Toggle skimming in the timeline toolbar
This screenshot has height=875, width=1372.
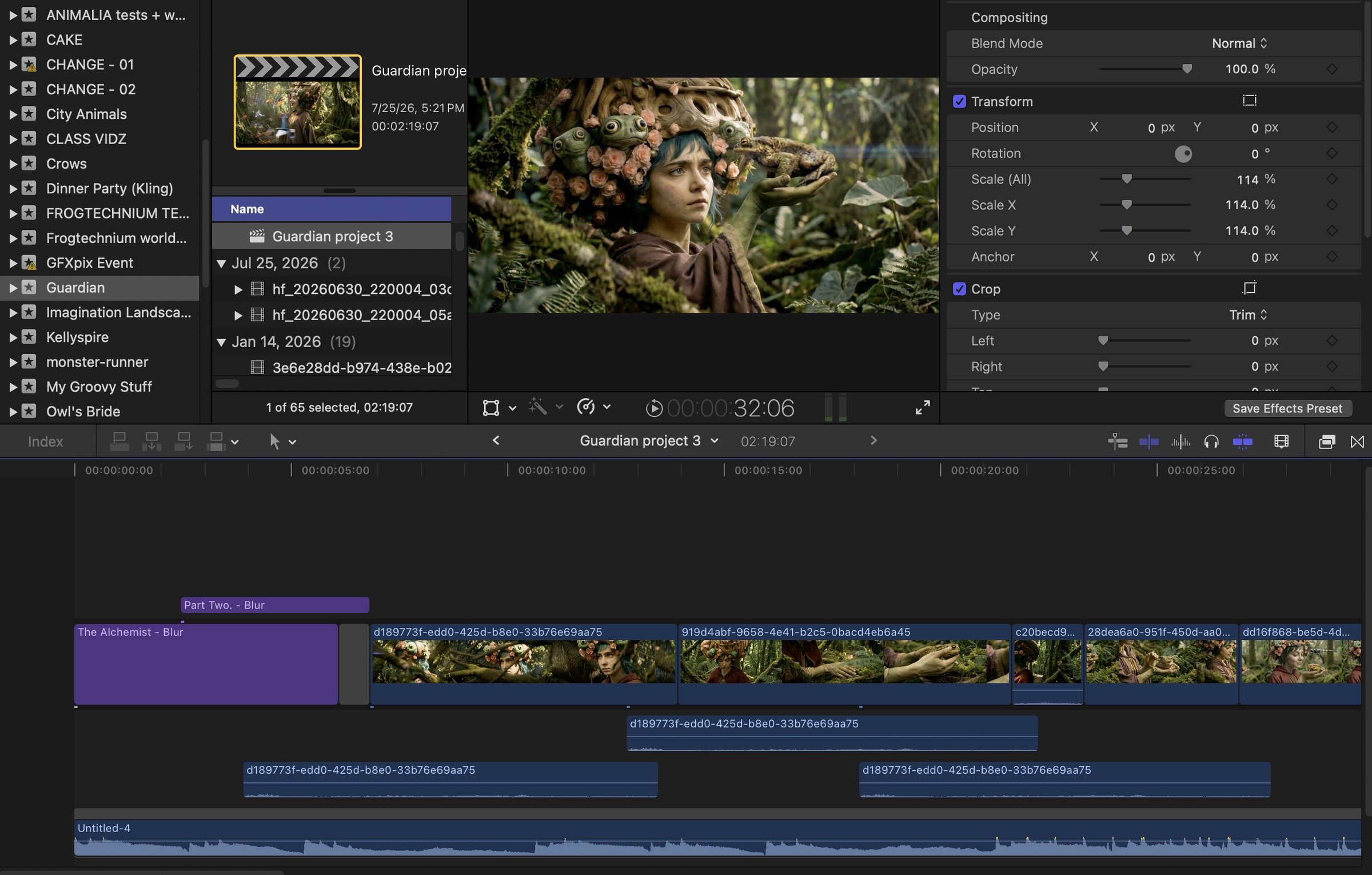1148,441
